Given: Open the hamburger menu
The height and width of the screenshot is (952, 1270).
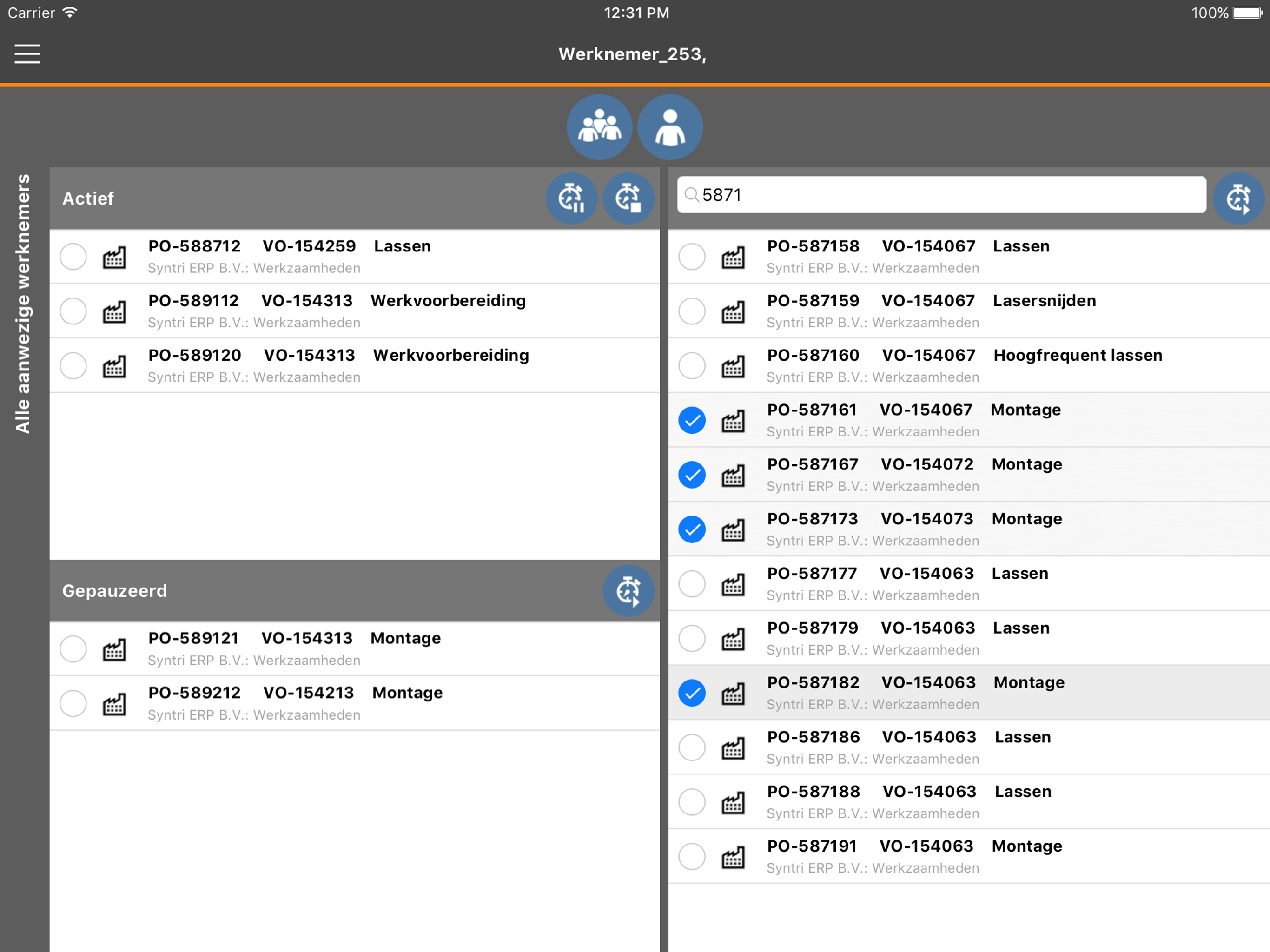Looking at the screenshot, I should point(27,54).
